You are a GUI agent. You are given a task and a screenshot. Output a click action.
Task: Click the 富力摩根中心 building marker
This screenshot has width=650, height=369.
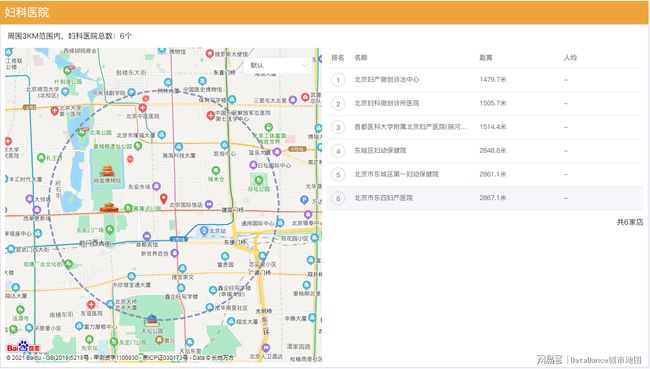point(79,326)
